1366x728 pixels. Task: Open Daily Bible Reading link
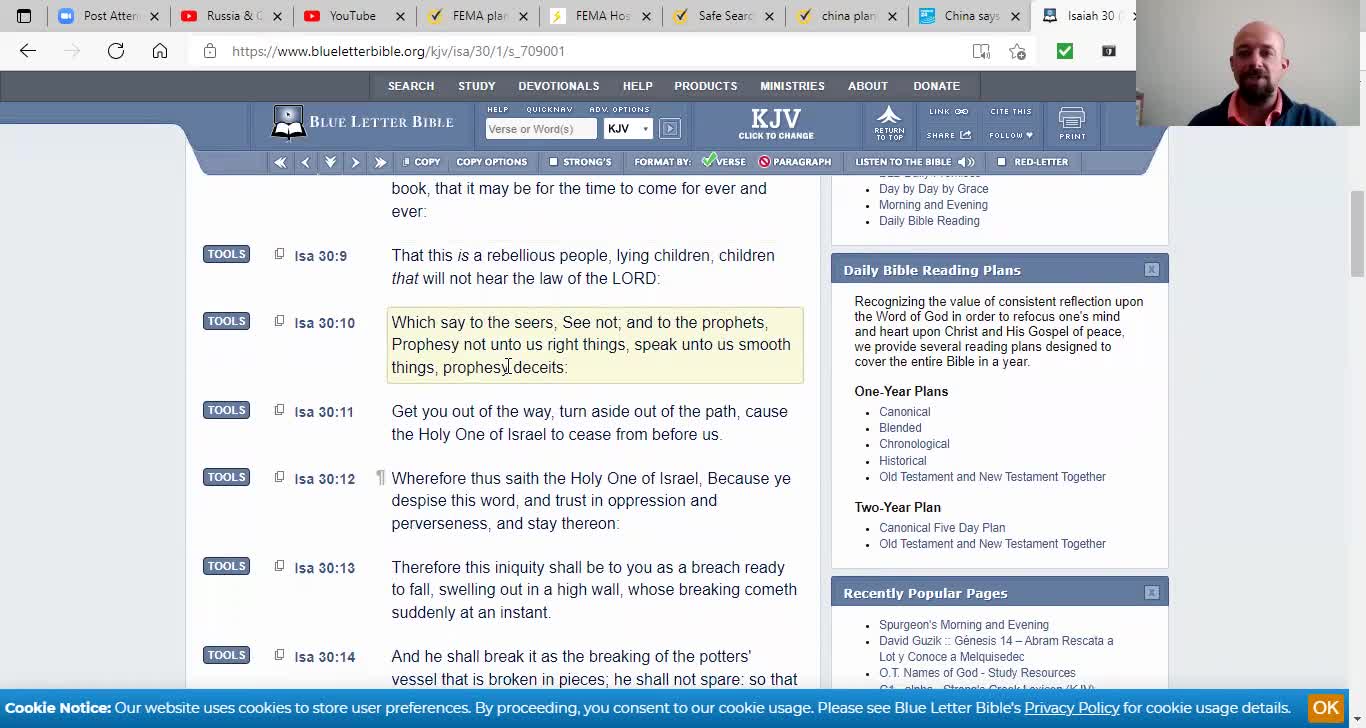pos(929,221)
